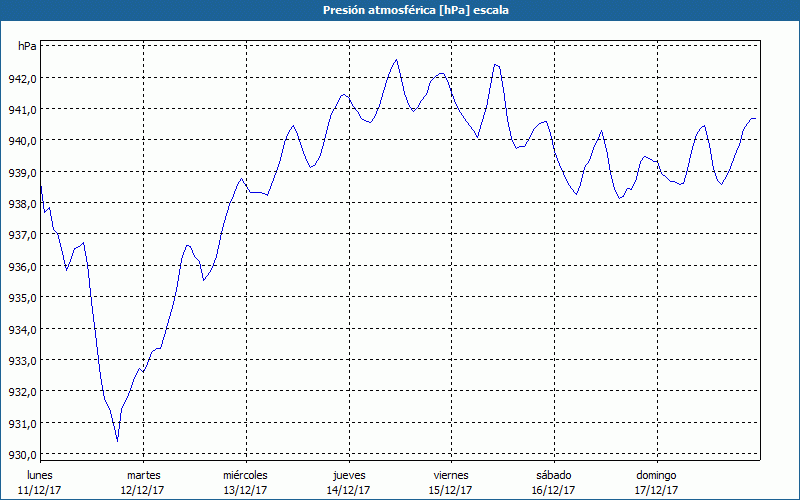
Task: Click the "miércoles" day label
Action: coord(245,474)
